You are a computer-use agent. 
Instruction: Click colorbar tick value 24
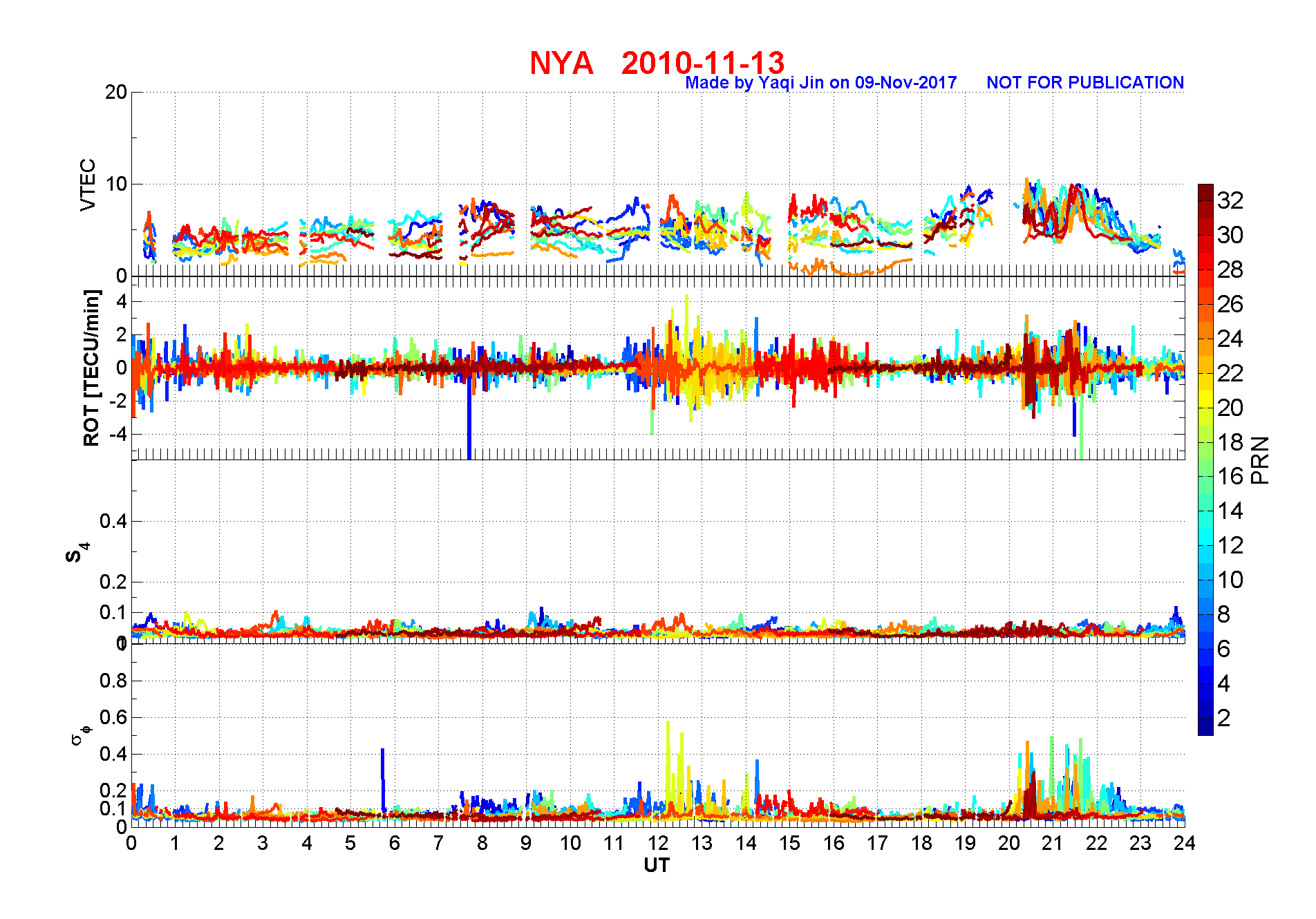[x=1230, y=339]
